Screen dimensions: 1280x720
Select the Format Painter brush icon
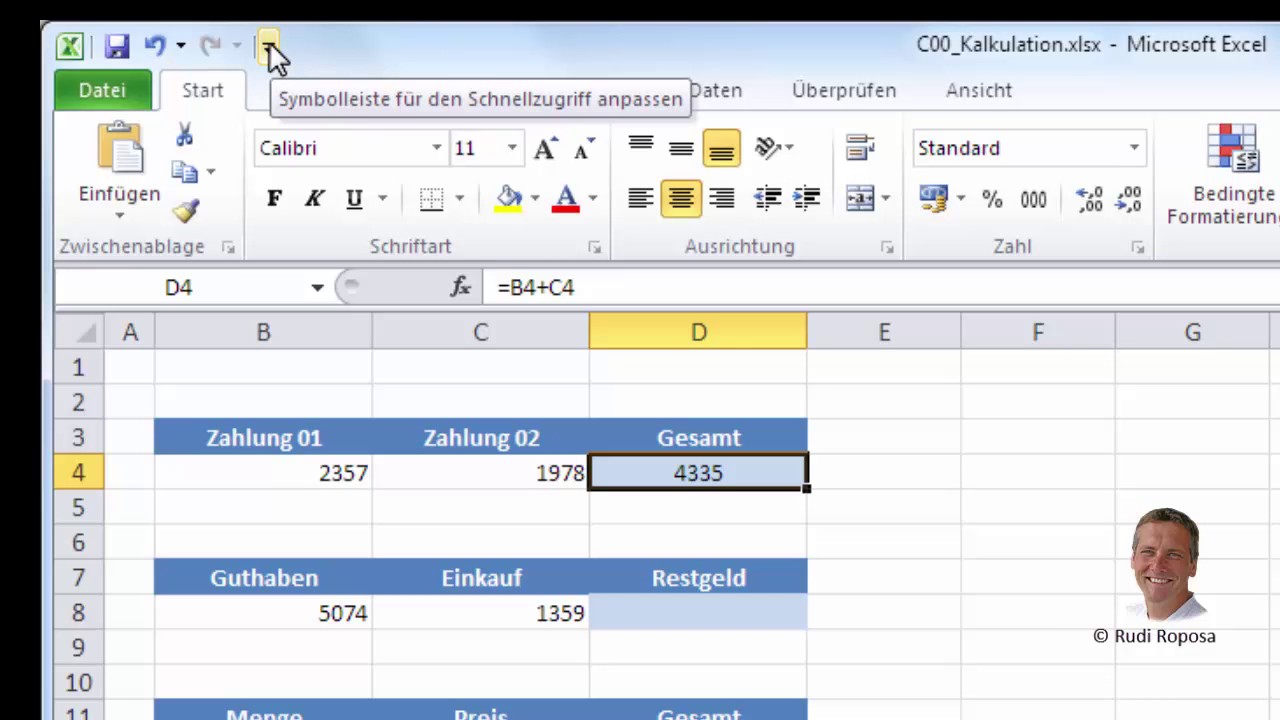tap(186, 210)
